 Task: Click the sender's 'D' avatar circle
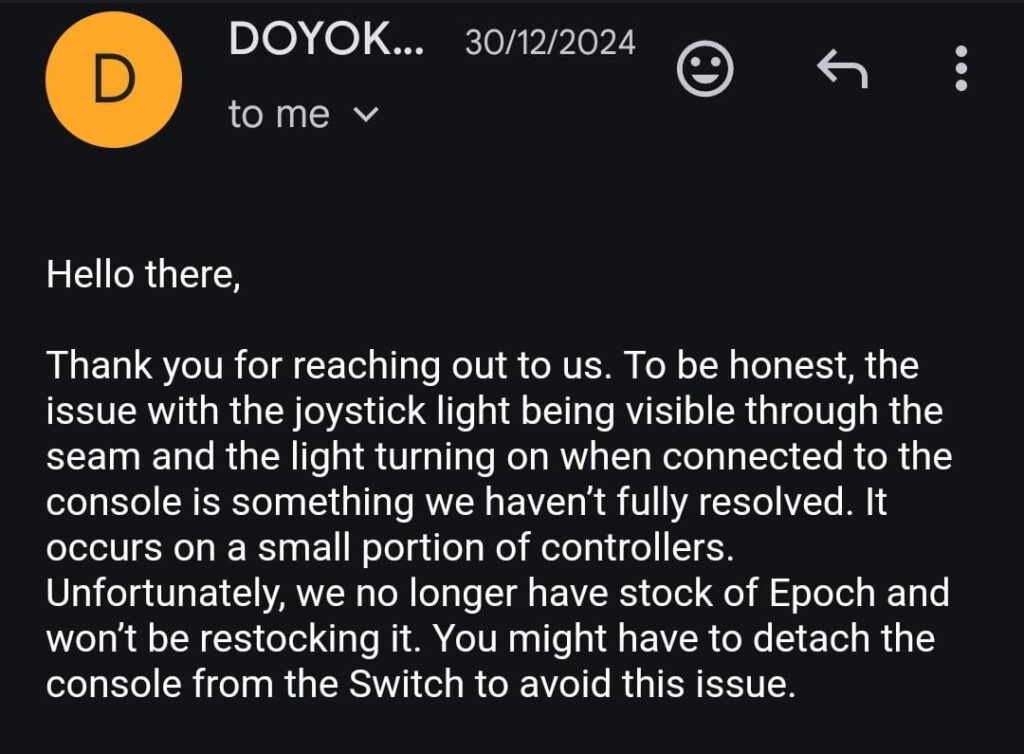[x=113, y=82]
